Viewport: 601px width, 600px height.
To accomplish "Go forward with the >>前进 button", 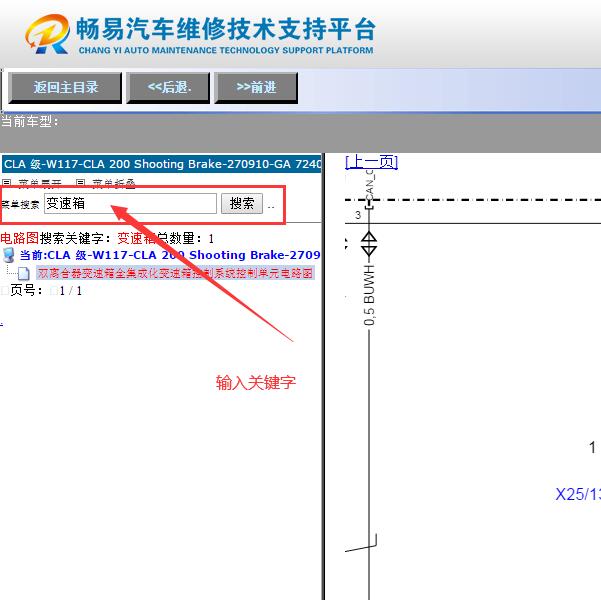I will (x=256, y=88).
